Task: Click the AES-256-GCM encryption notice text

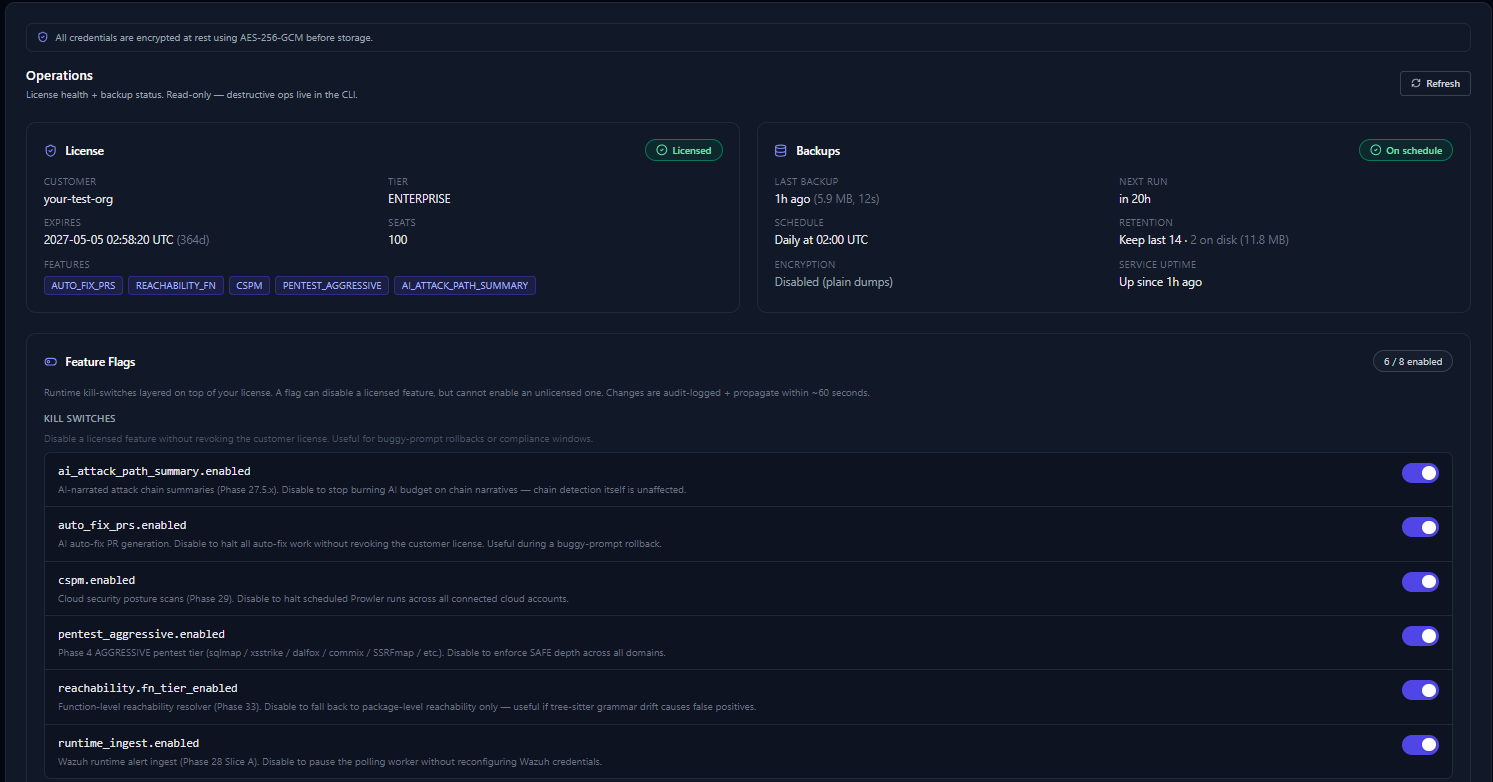Action: point(214,38)
